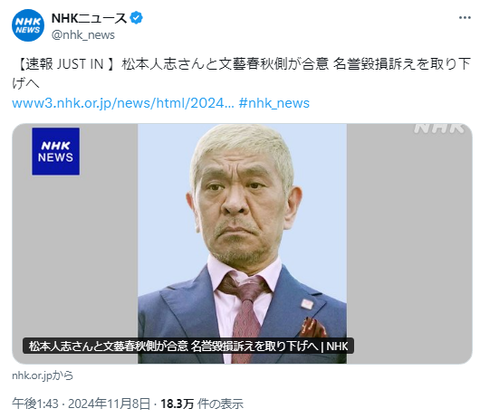Screen dimensions: 480x418
Task: Open the #nhk_news hashtag
Action: [274, 103]
